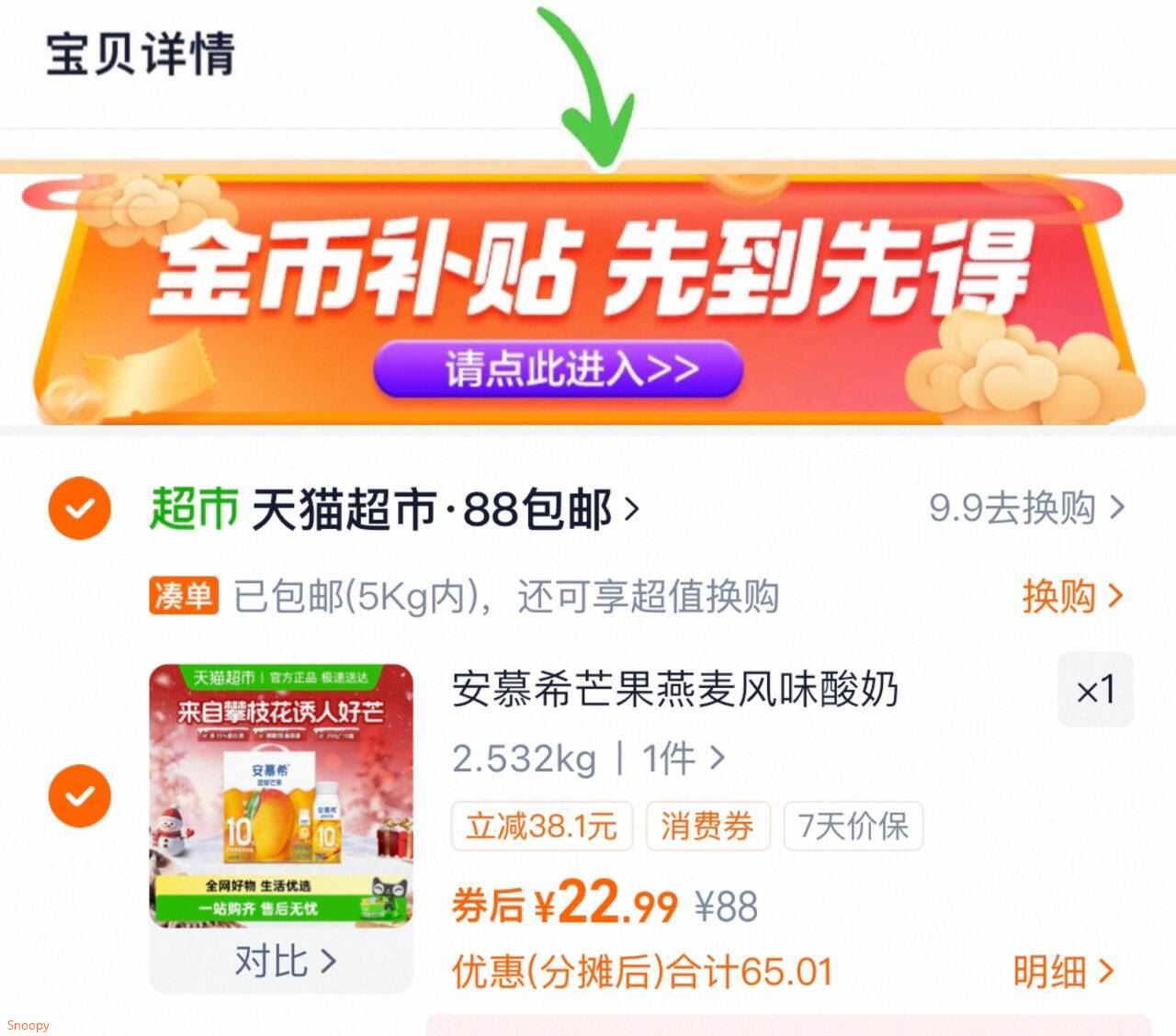Open the 安慕希 yogurt product thumbnail
The width and height of the screenshot is (1176, 1036).
pos(281,795)
